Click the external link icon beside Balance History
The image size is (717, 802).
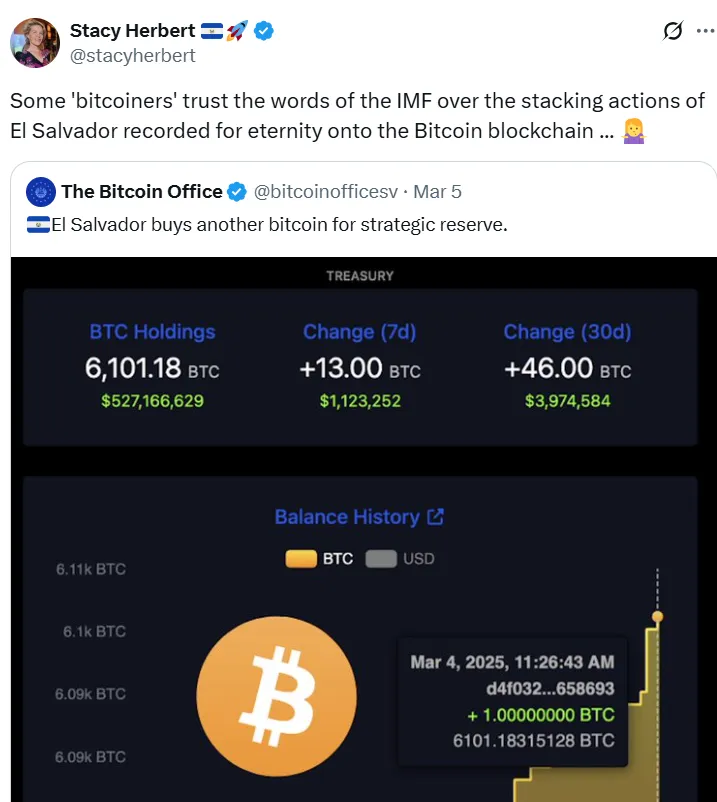(435, 517)
